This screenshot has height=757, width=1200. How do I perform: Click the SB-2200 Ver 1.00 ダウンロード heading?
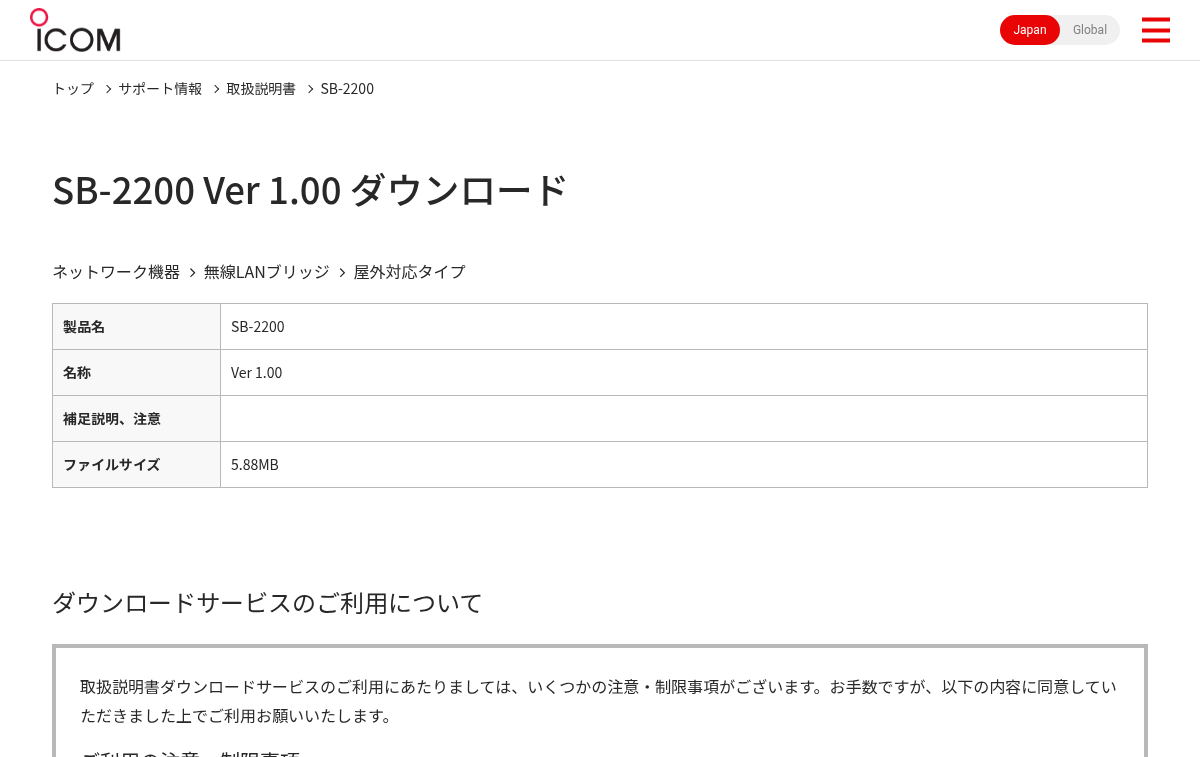click(x=310, y=190)
